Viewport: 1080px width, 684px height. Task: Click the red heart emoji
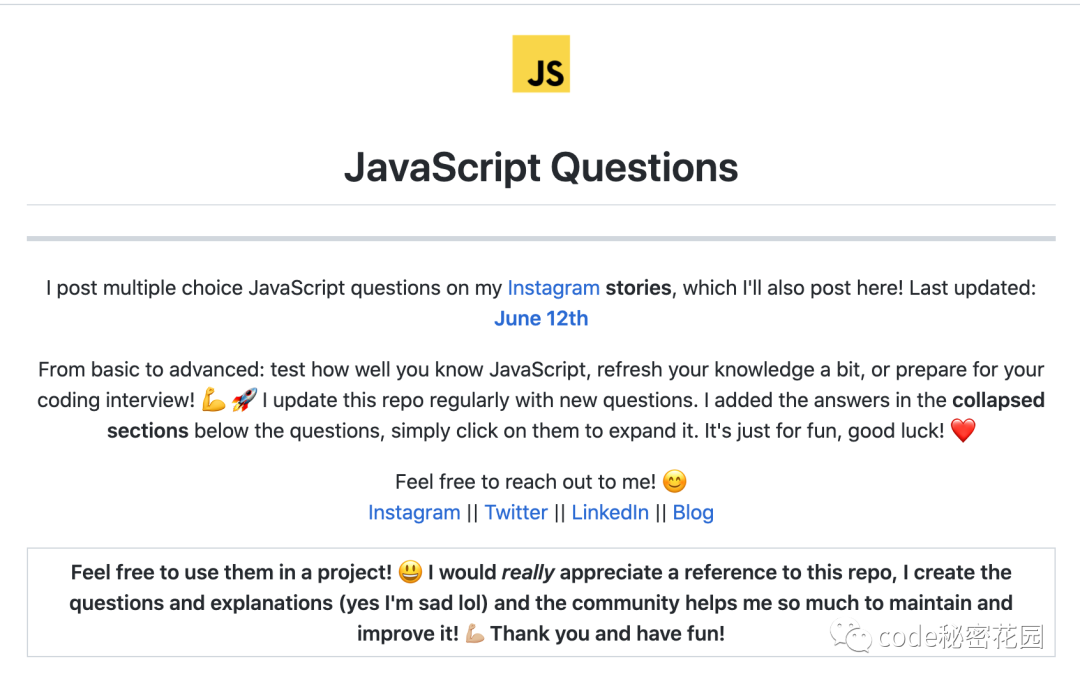coord(962,431)
